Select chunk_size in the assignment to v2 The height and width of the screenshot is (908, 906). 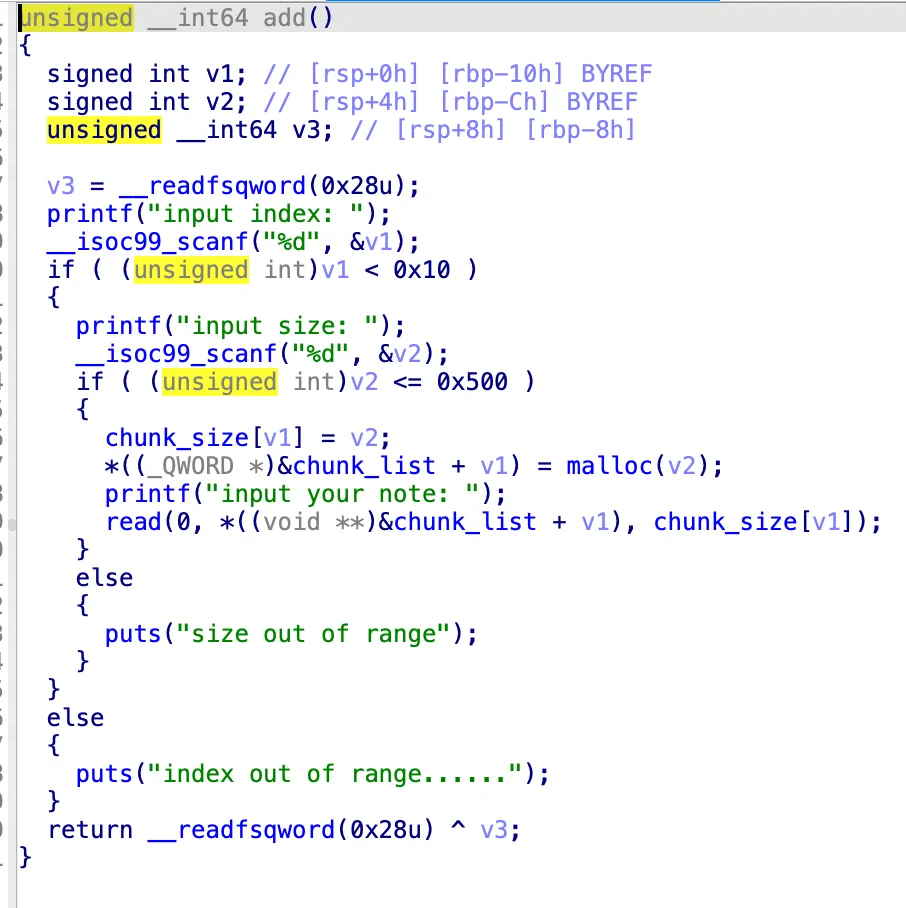(x=163, y=438)
